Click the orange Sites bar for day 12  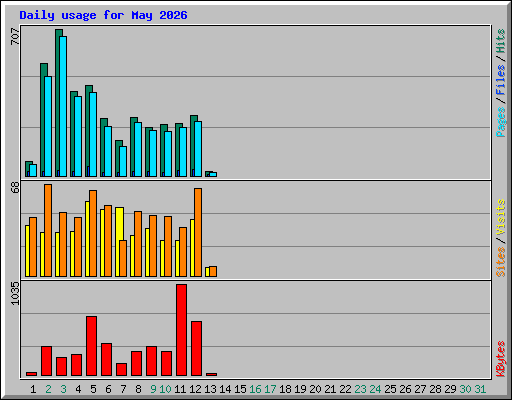pyautogui.click(x=198, y=232)
